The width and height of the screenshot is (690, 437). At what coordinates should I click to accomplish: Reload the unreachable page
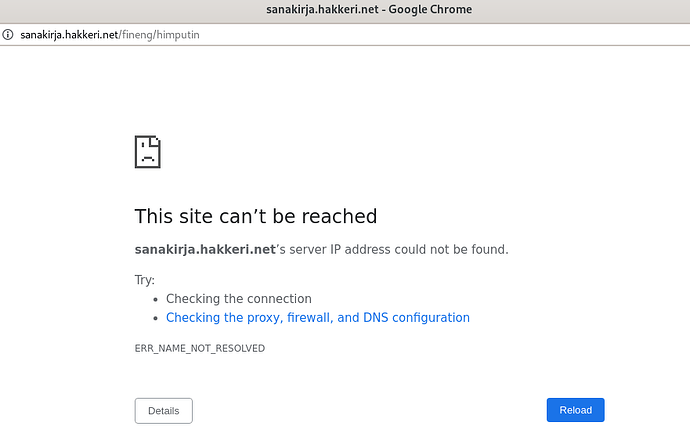coord(575,410)
